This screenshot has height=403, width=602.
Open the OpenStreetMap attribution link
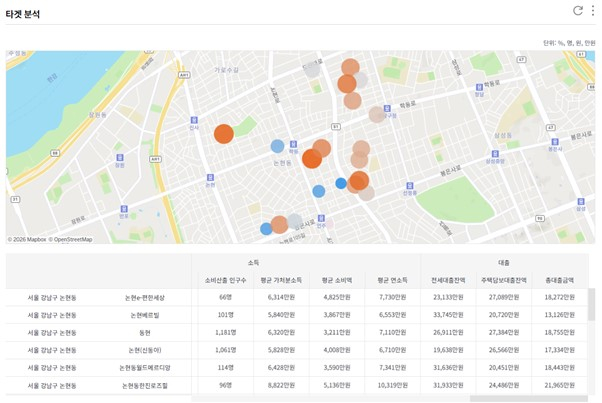71,240
